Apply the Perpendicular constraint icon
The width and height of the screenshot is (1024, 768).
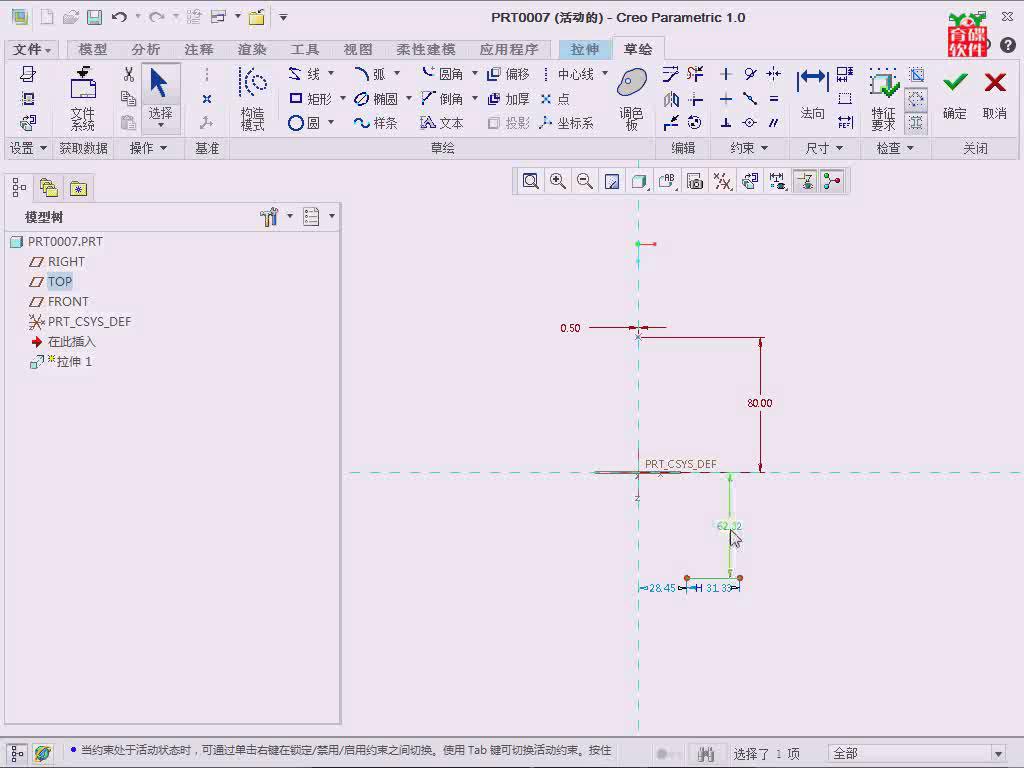point(726,123)
